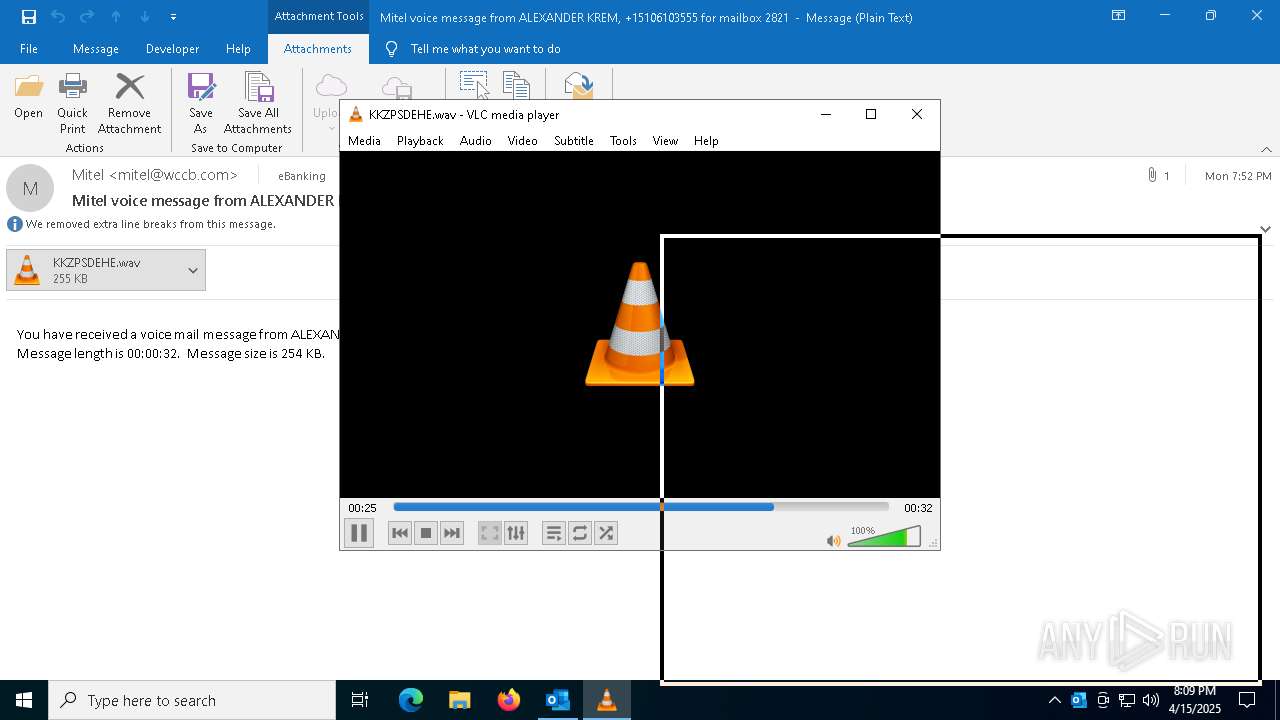Click the taskbar search box
The height and width of the screenshot is (720, 1280).
pyautogui.click(x=192, y=700)
